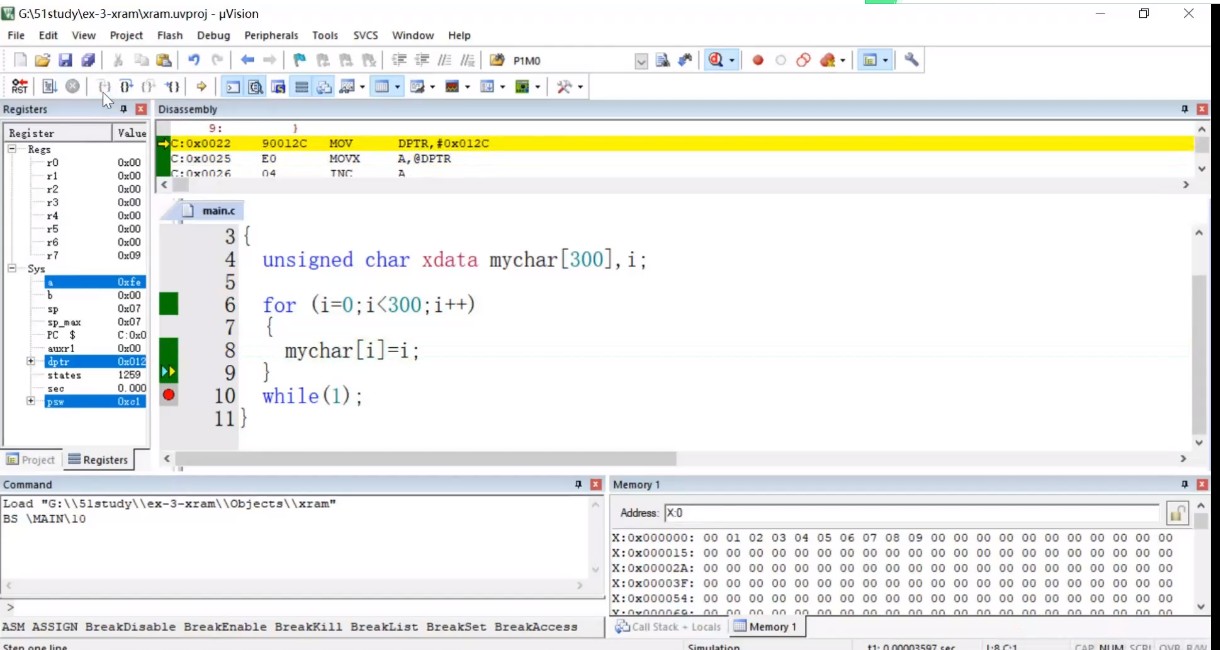The height and width of the screenshot is (650, 1220).
Task: Click the Step Over icon in debug toolbar
Action: click(x=126, y=87)
